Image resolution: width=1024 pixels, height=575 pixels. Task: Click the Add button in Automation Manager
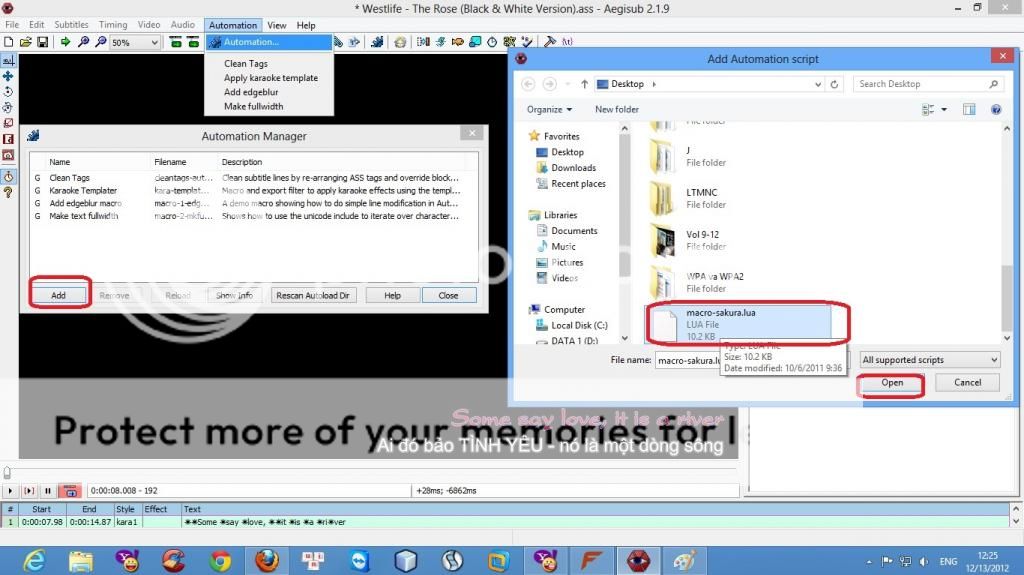[59, 295]
